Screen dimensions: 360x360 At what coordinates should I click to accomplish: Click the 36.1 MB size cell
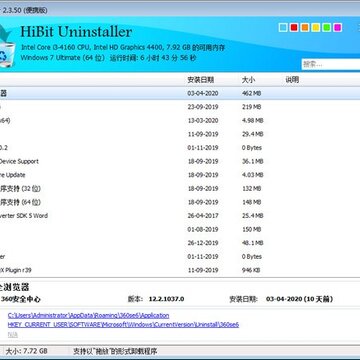click(x=253, y=161)
